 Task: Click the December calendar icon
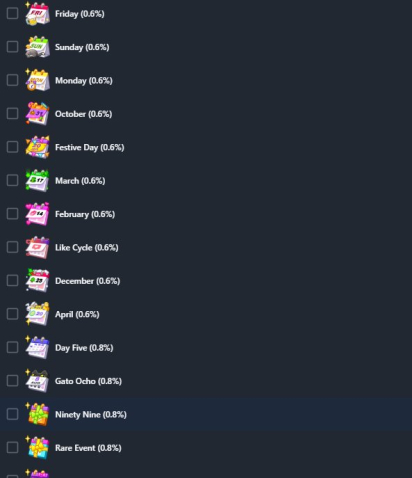click(x=37, y=281)
